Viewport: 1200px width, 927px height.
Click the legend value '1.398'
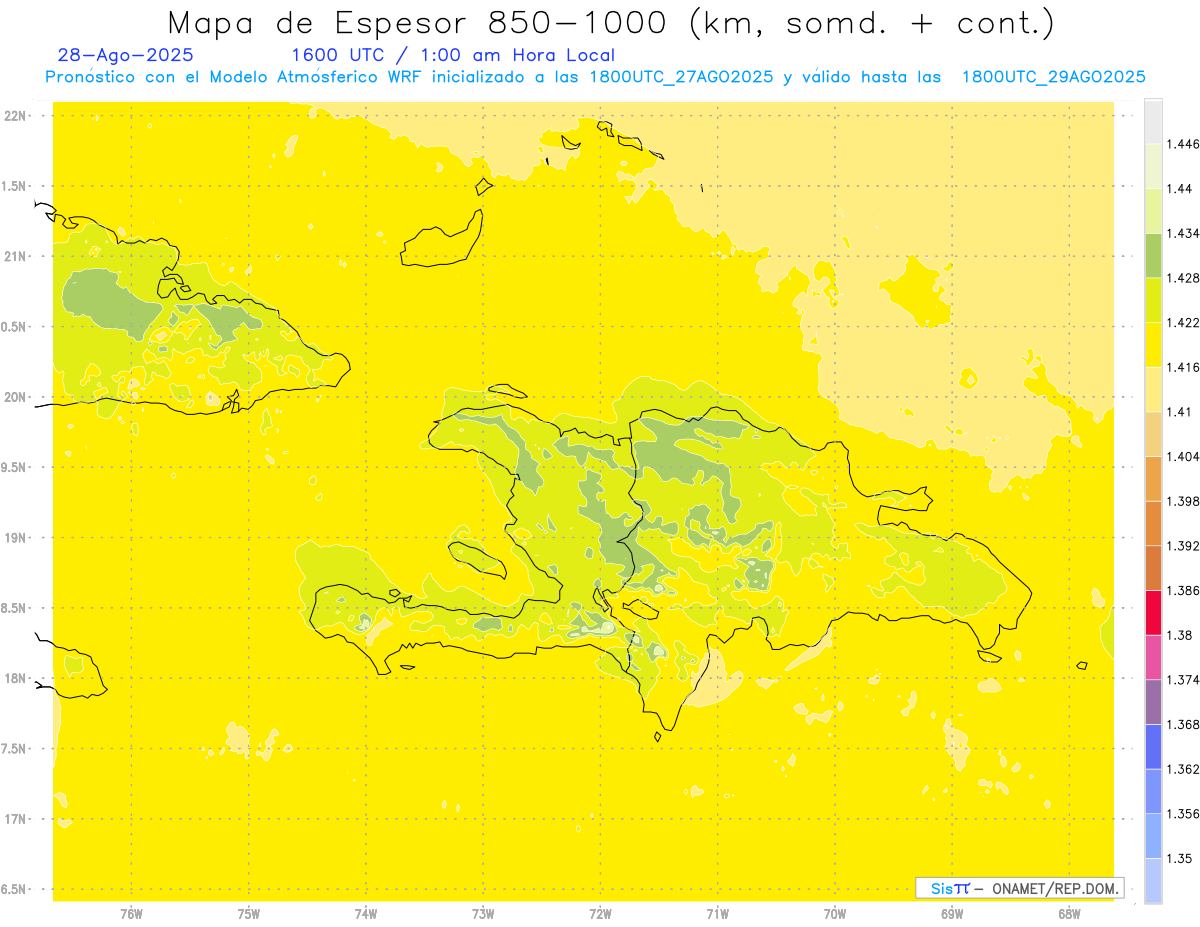(1184, 501)
